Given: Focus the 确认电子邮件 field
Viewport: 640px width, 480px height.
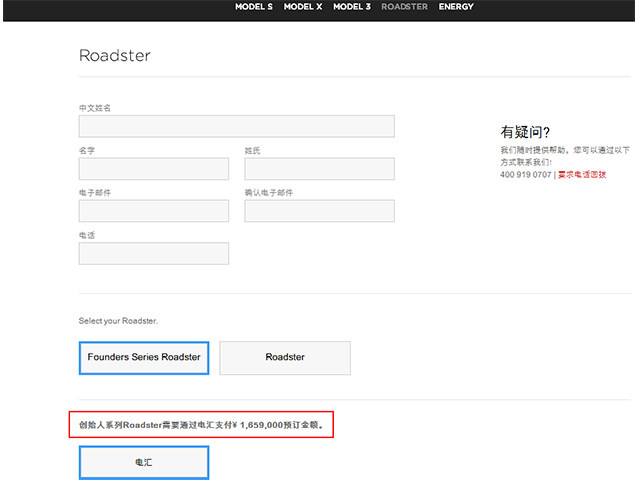Looking at the screenshot, I should pyautogui.click(x=319, y=211).
